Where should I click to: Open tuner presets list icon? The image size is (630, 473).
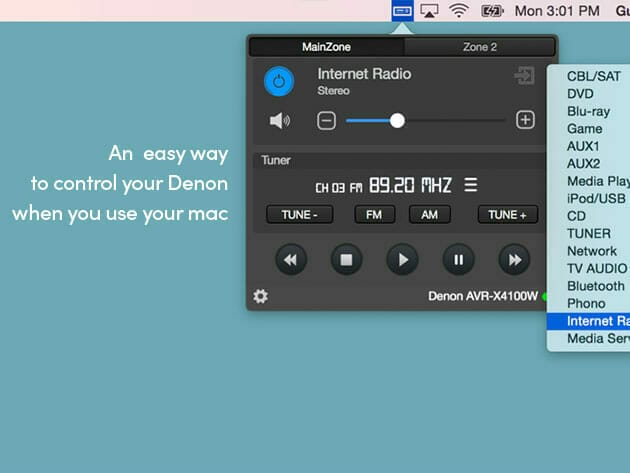pyautogui.click(x=471, y=186)
